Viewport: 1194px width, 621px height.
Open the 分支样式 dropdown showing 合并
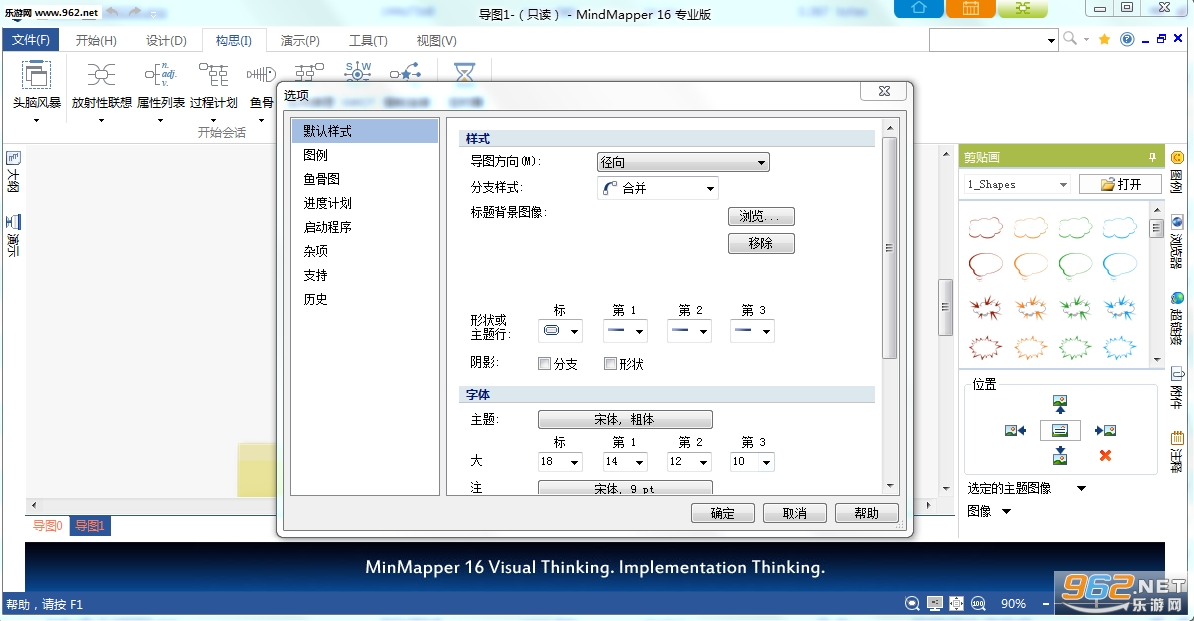pyautogui.click(x=658, y=188)
